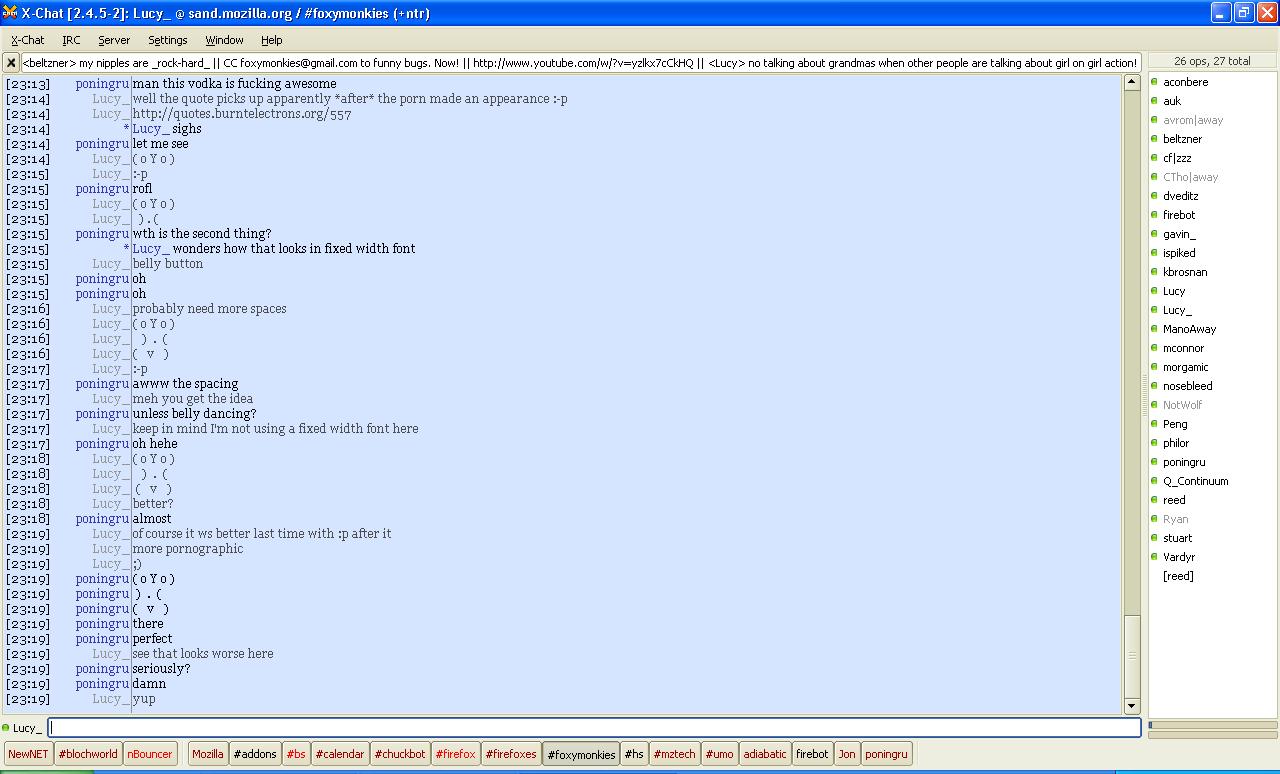The width and height of the screenshot is (1280, 774).
Task: Open the Settings menu
Action: tap(167, 40)
